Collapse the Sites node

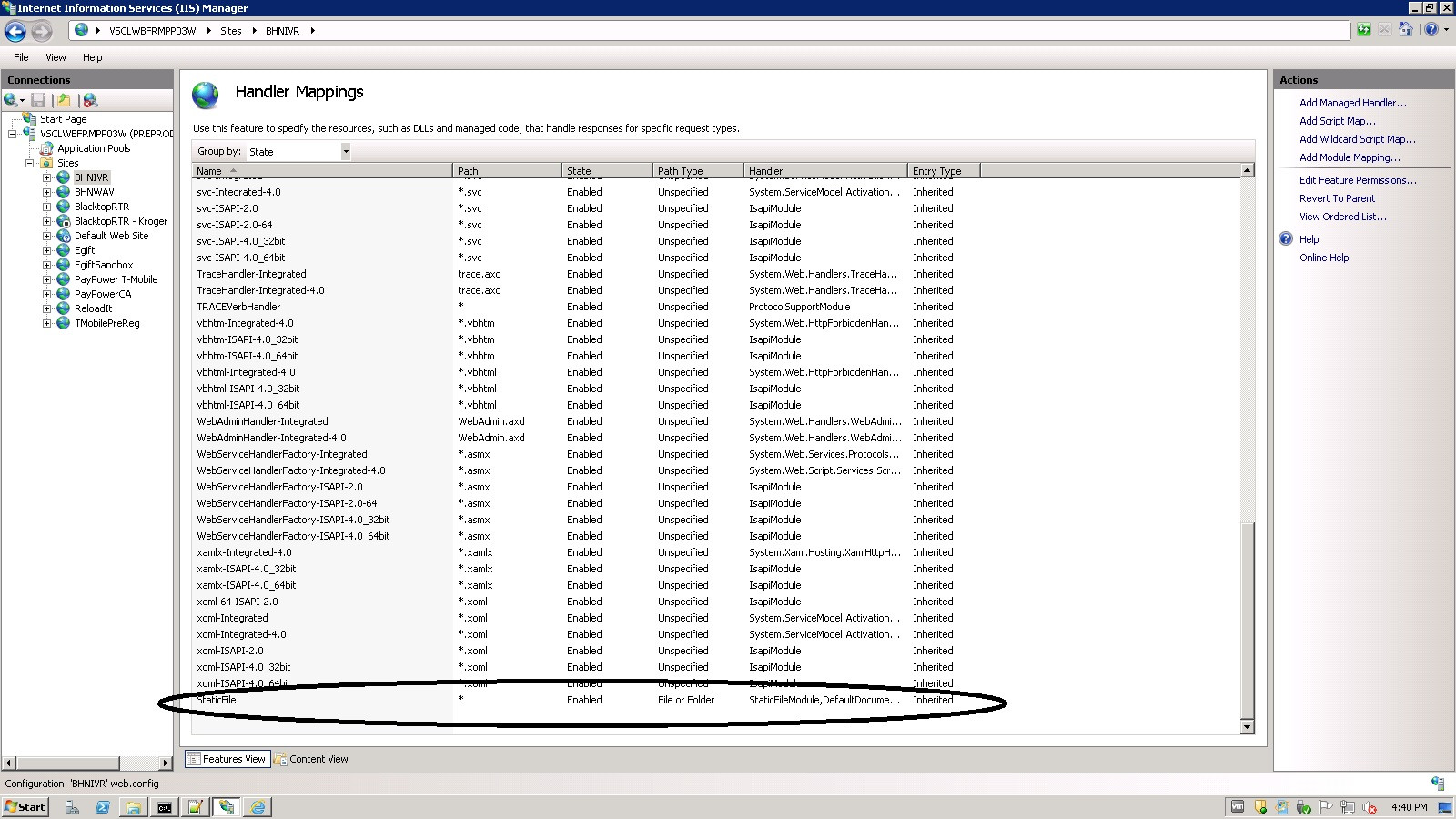[30, 163]
